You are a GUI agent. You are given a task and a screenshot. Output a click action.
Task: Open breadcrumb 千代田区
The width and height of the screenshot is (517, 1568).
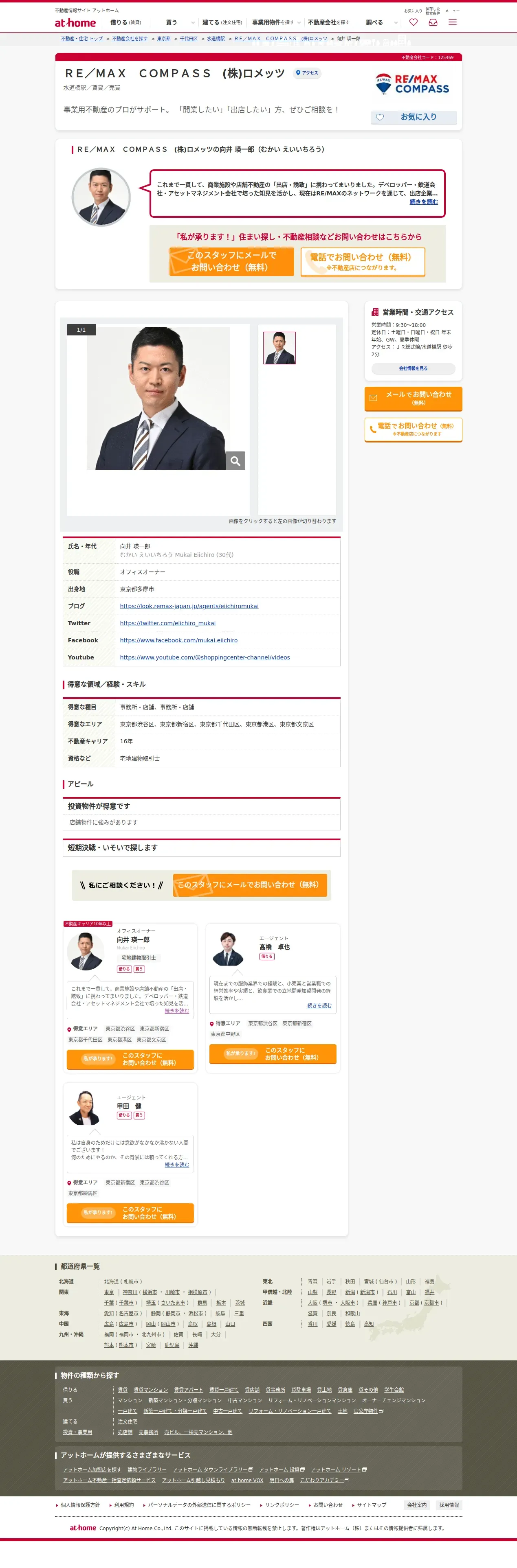tap(189, 38)
